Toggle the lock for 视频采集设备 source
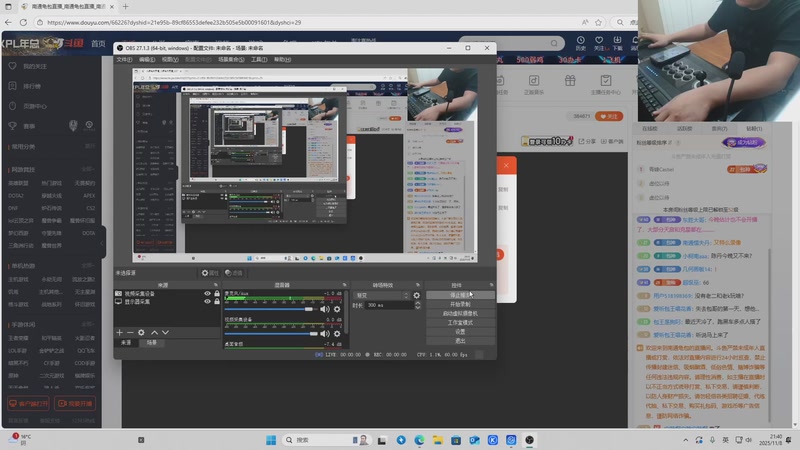This screenshot has height=450, width=800. (x=217, y=294)
